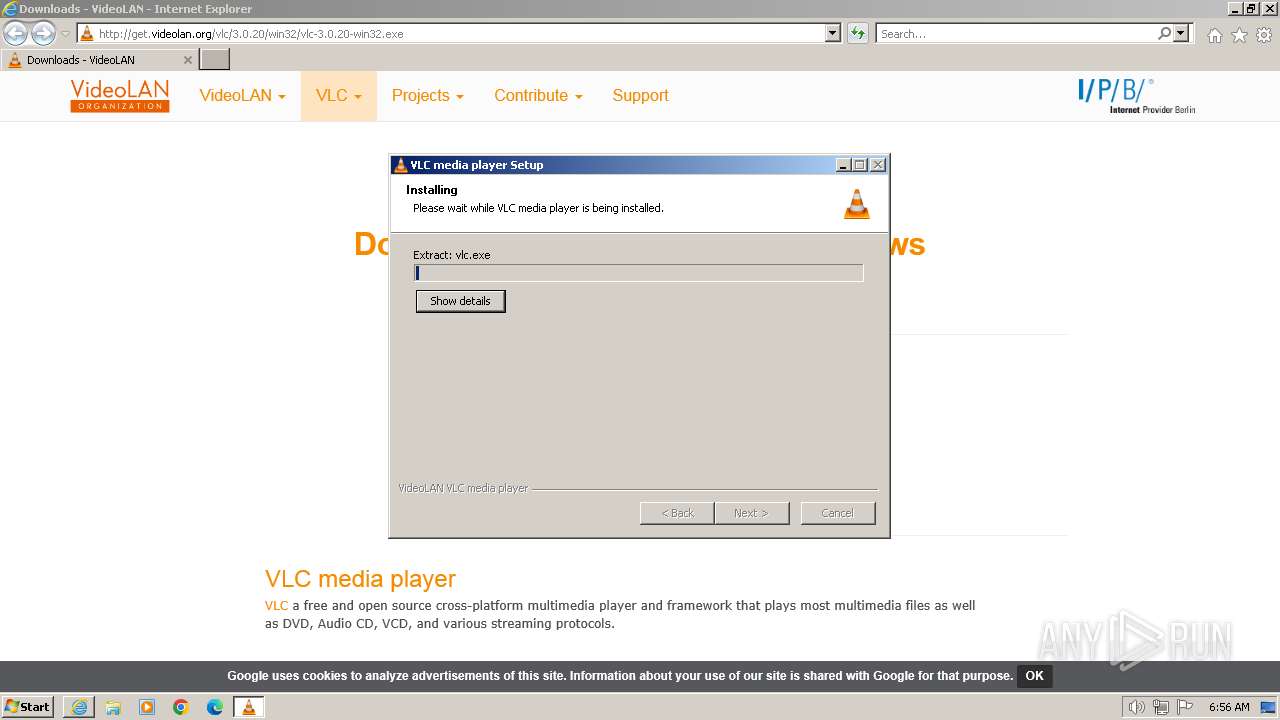This screenshot has height=720, width=1280.
Task: Click the address bar URL field
Action: 451,34
